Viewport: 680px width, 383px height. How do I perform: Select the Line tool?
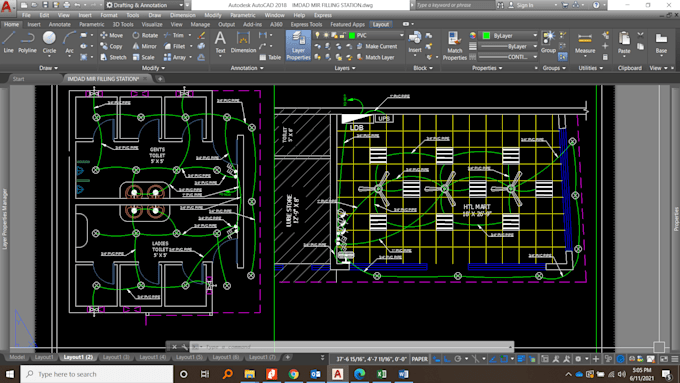[8, 42]
